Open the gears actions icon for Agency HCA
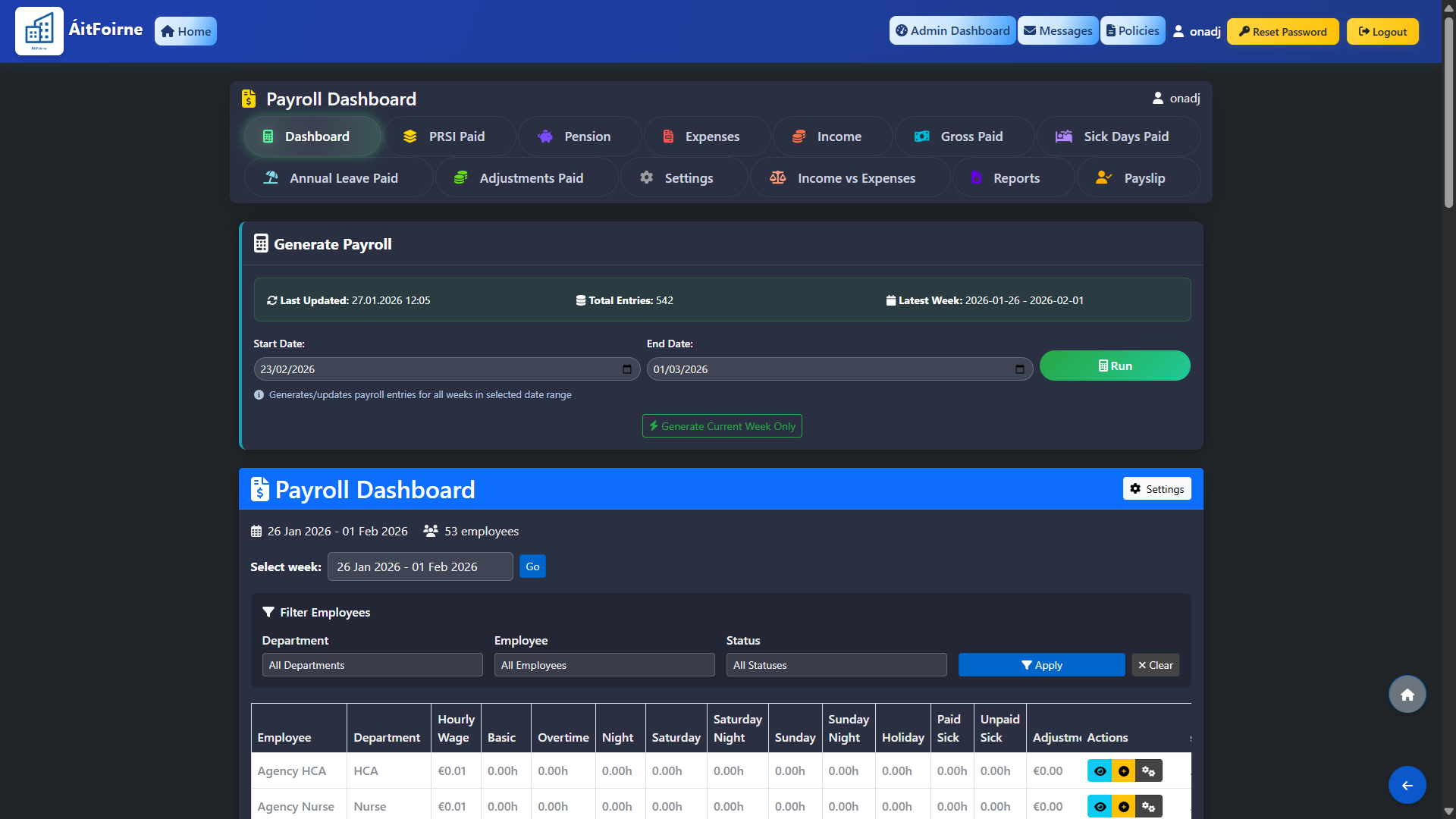Viewport: 1456px width, 819px height. (1148, 770)
